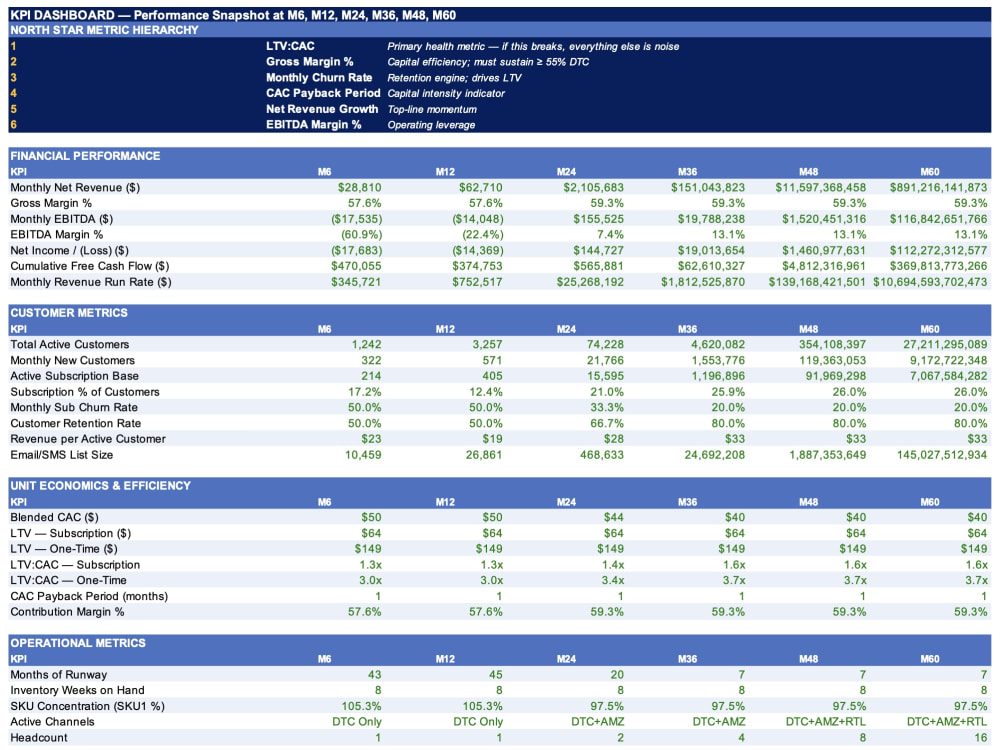Image resolution: width=1000 pixels, height=750 pixels.
Task: Click Headcount M60 value 16
Action: click(x=981, y=738)
